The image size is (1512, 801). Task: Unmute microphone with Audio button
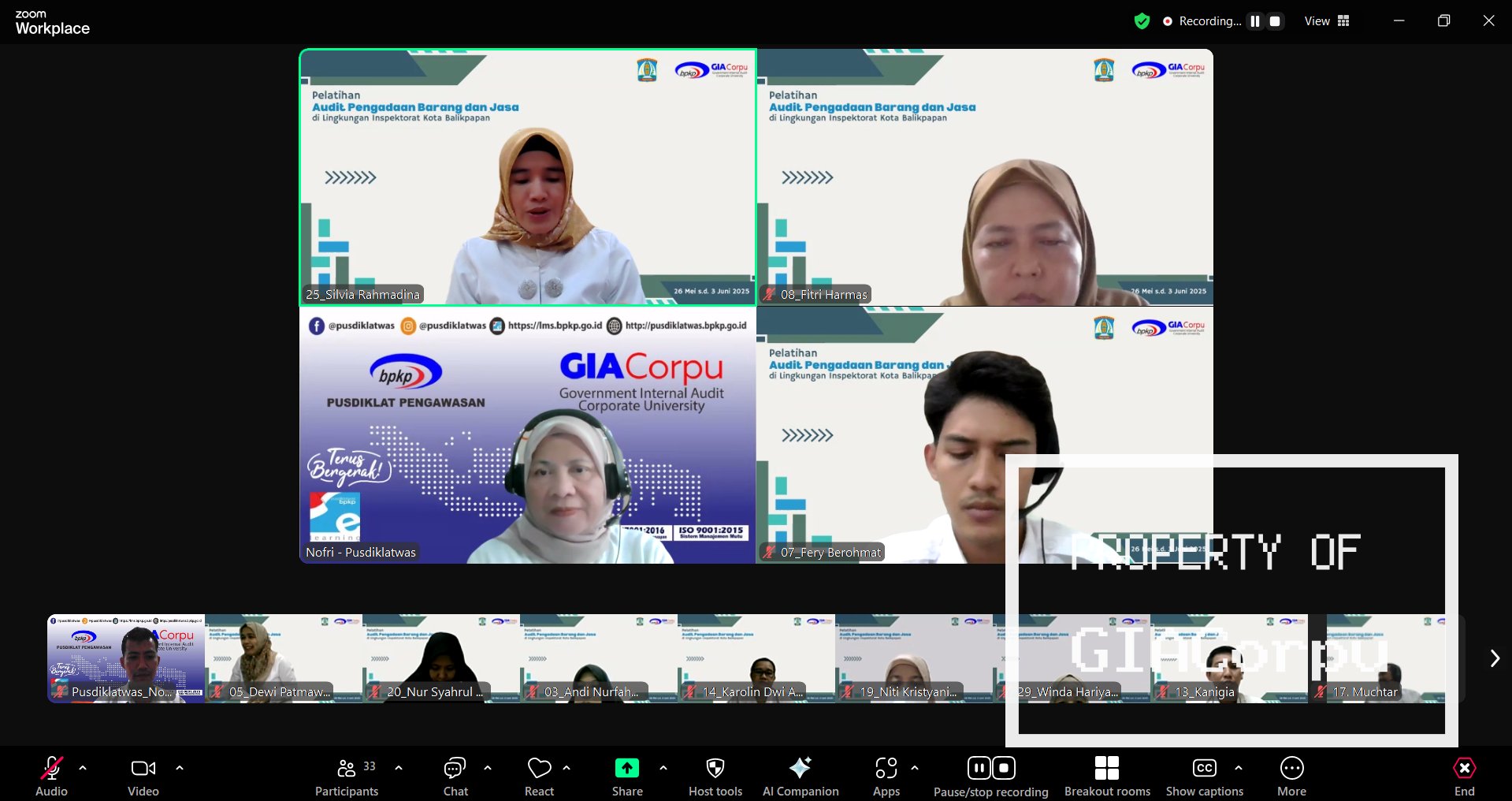point(52,777)
